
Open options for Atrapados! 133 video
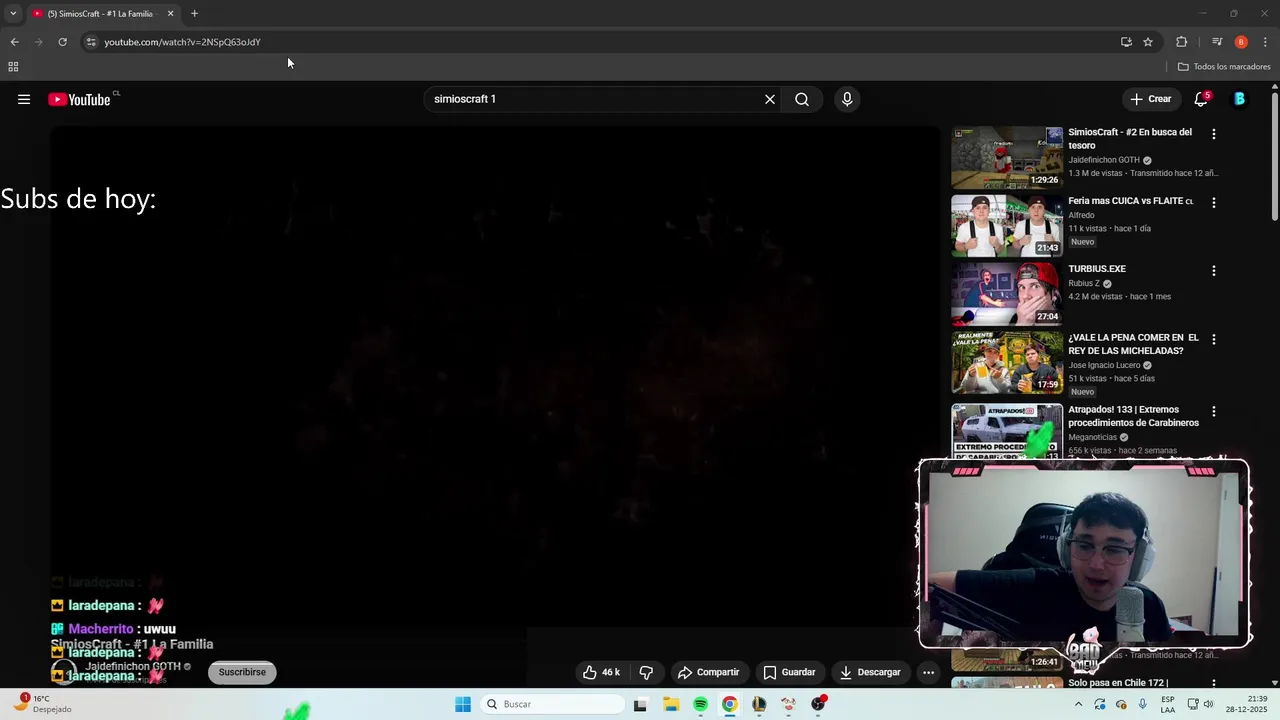[x=1214, y=411]
